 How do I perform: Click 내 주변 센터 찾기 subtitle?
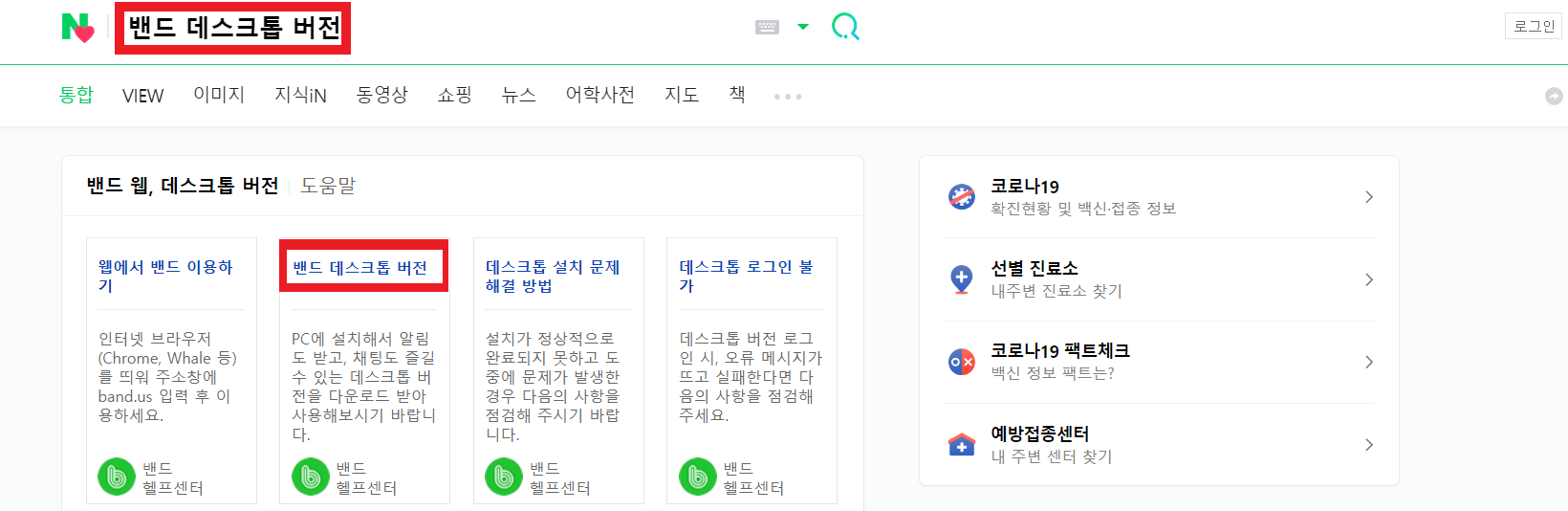(1052, 456)
